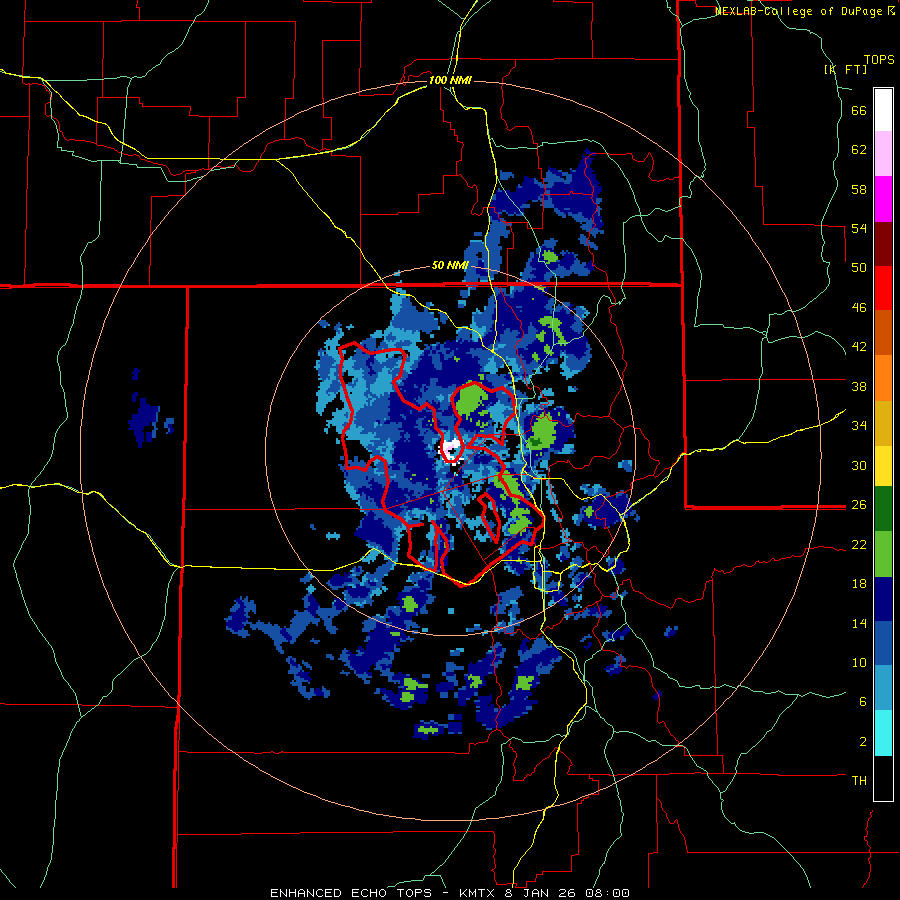Click the legend value '50'

coord(859,267)
